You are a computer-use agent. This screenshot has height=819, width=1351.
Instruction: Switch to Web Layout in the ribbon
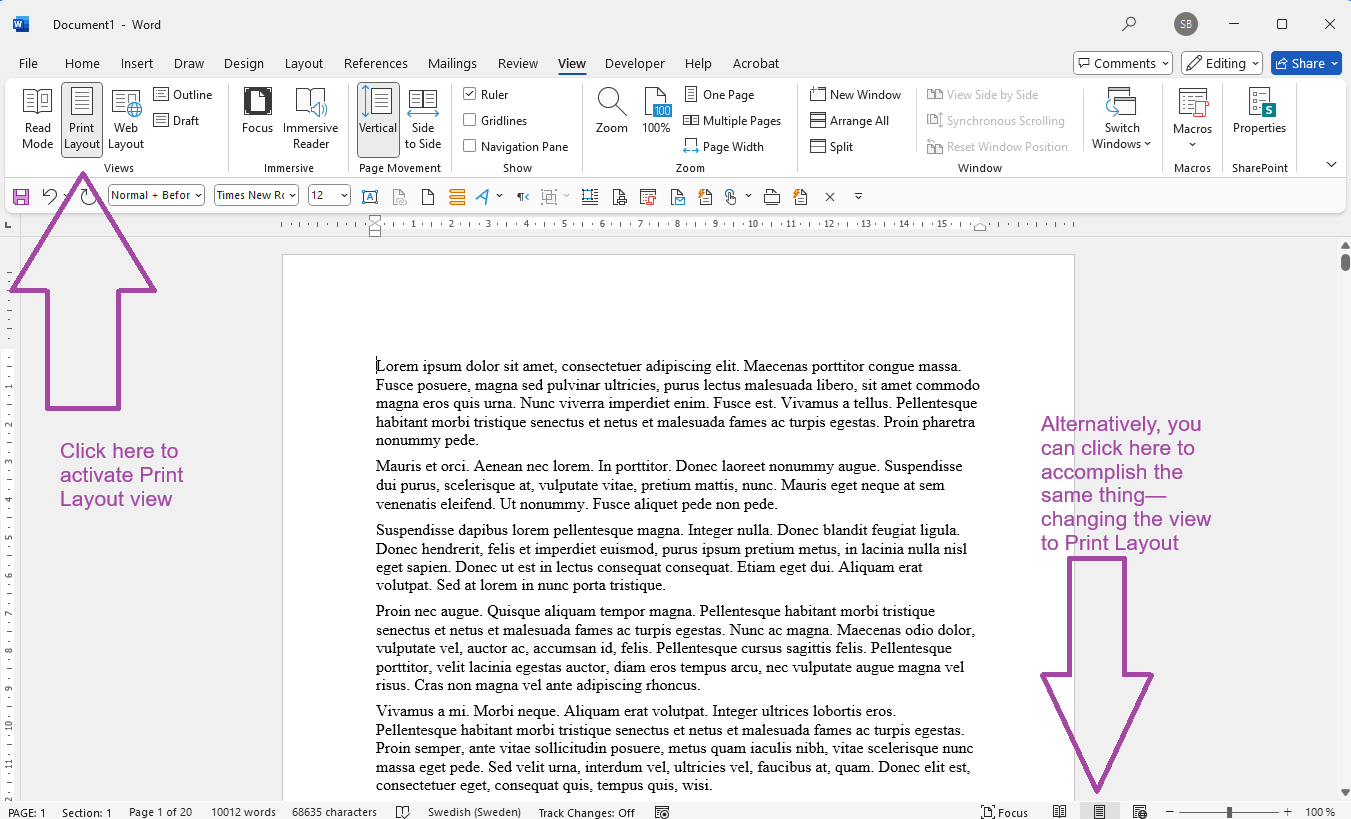pos(126,119)
